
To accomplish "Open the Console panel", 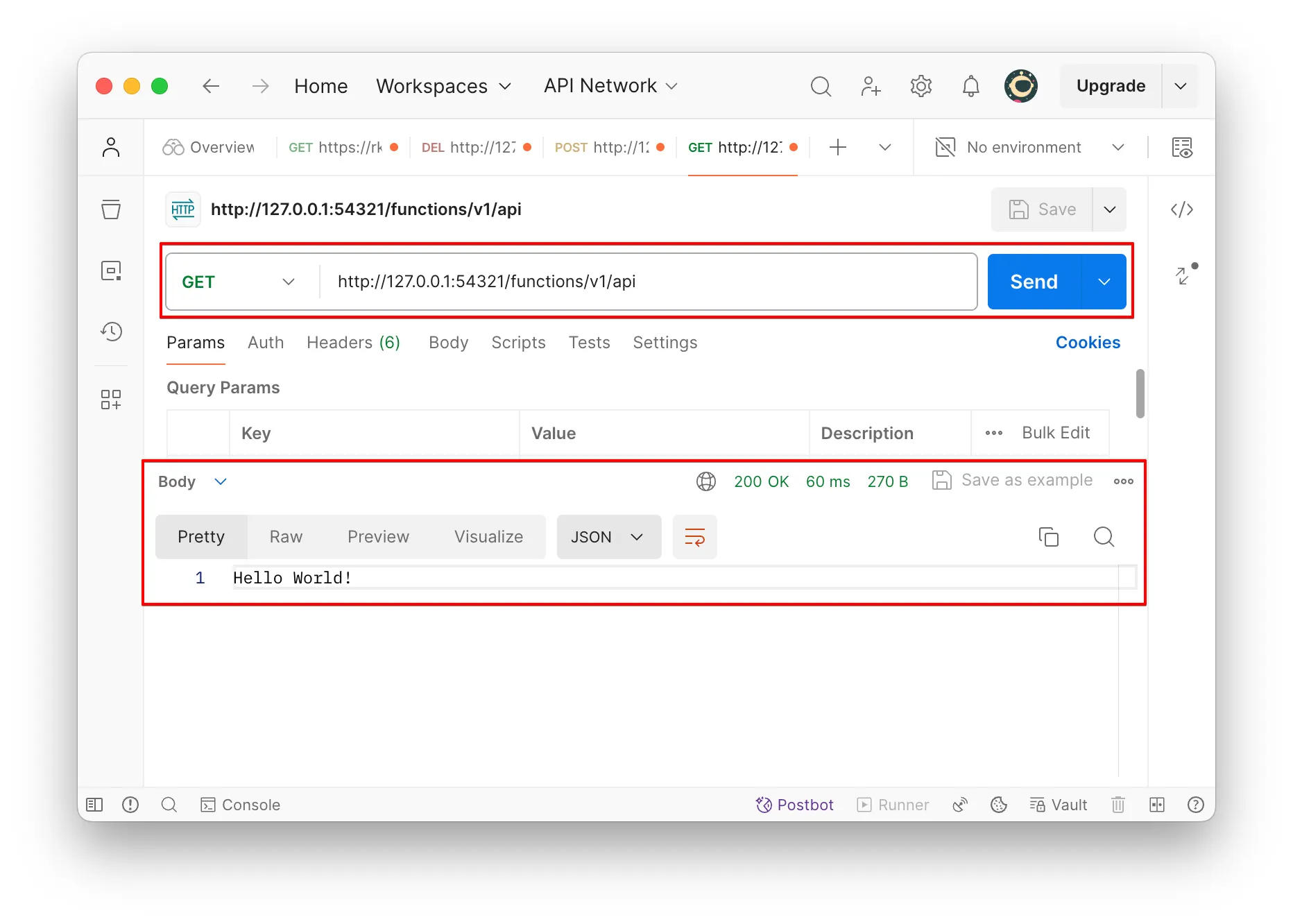I will (x=240, y=805).
